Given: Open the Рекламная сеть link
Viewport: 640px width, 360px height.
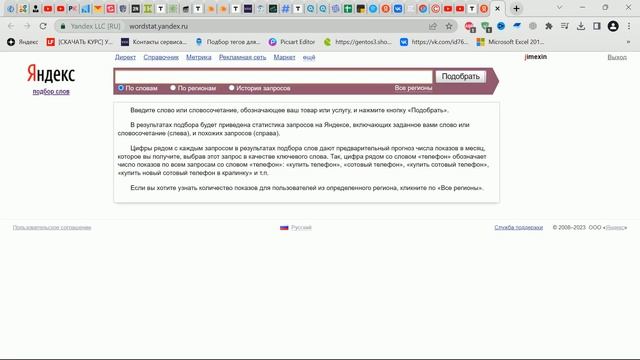Looking at the screenshot, I should (x=242, y=57).
